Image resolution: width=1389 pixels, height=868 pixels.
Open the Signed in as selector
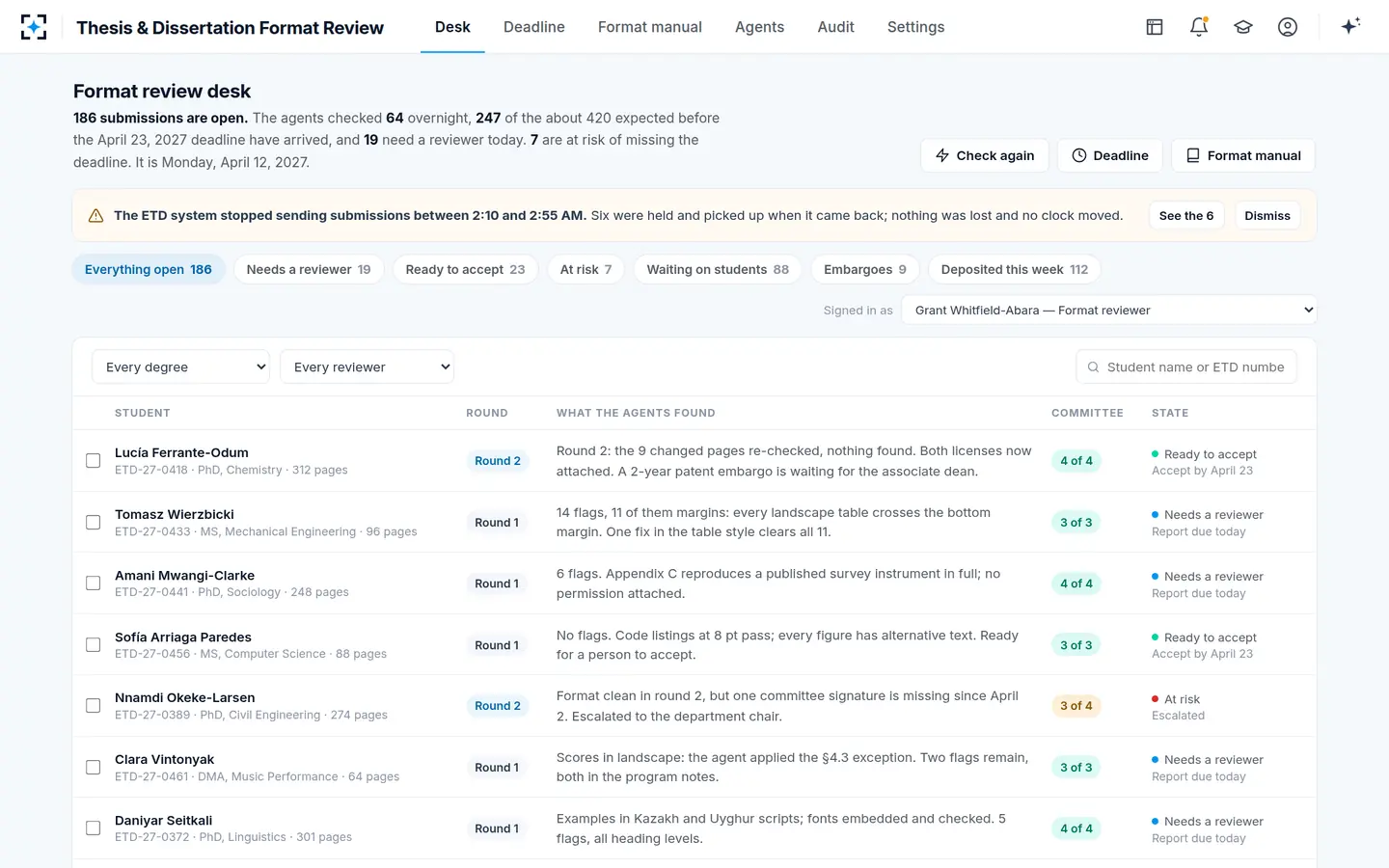point(1109,311)
